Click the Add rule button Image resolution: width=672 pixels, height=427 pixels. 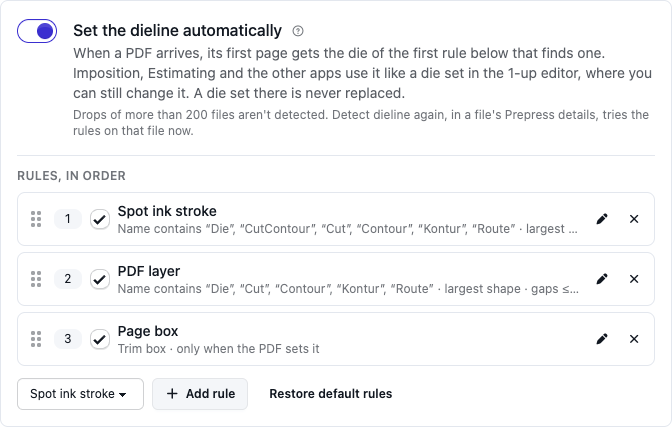(x=200, y=394)
